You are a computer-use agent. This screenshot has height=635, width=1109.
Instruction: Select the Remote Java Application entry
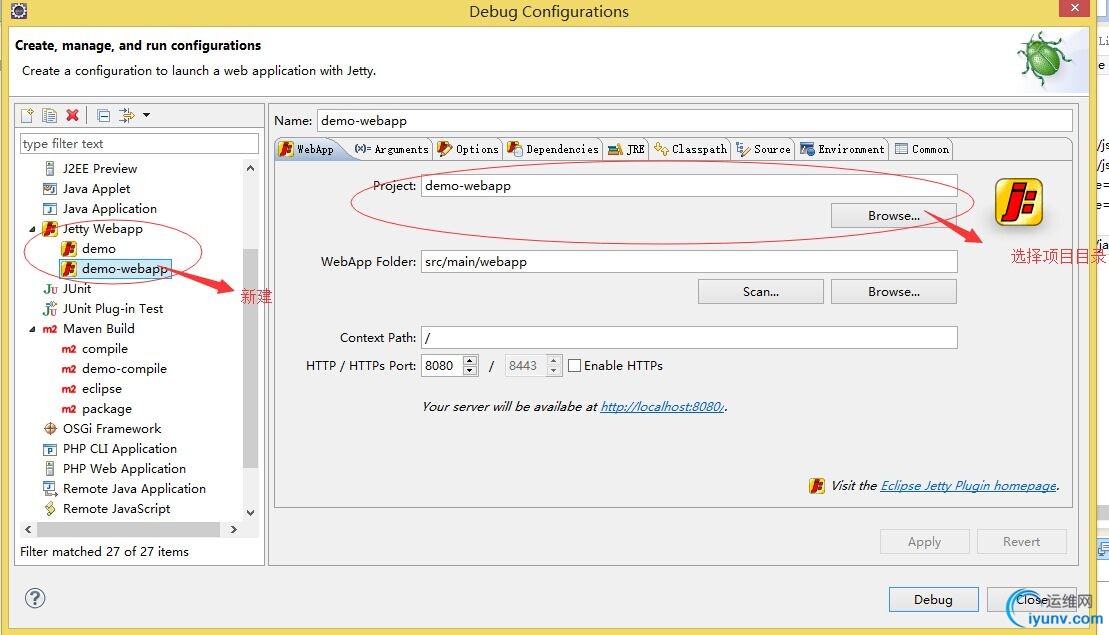134,489
